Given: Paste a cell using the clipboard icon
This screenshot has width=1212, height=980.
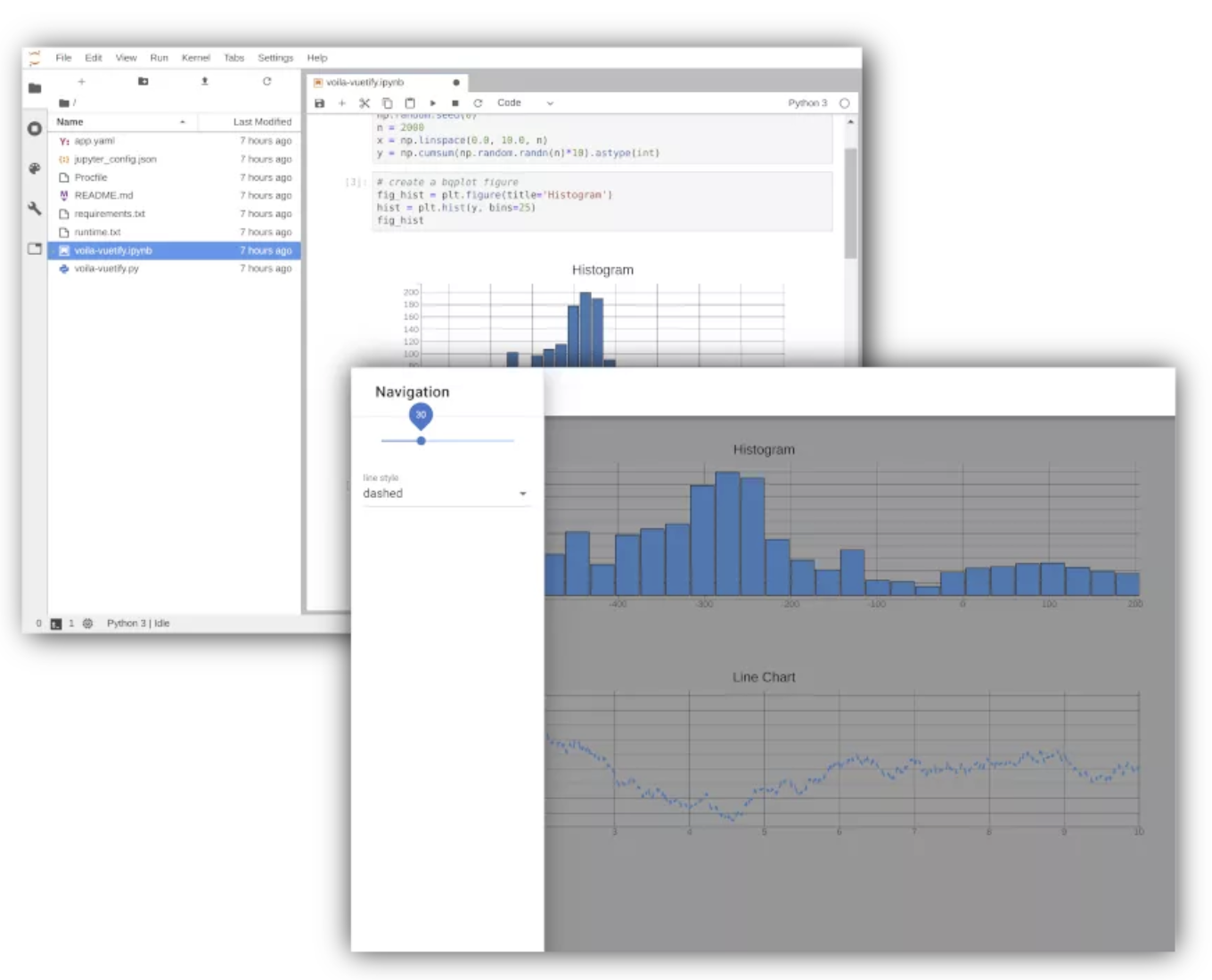Looking at the screenshot, I should (410, 103).
